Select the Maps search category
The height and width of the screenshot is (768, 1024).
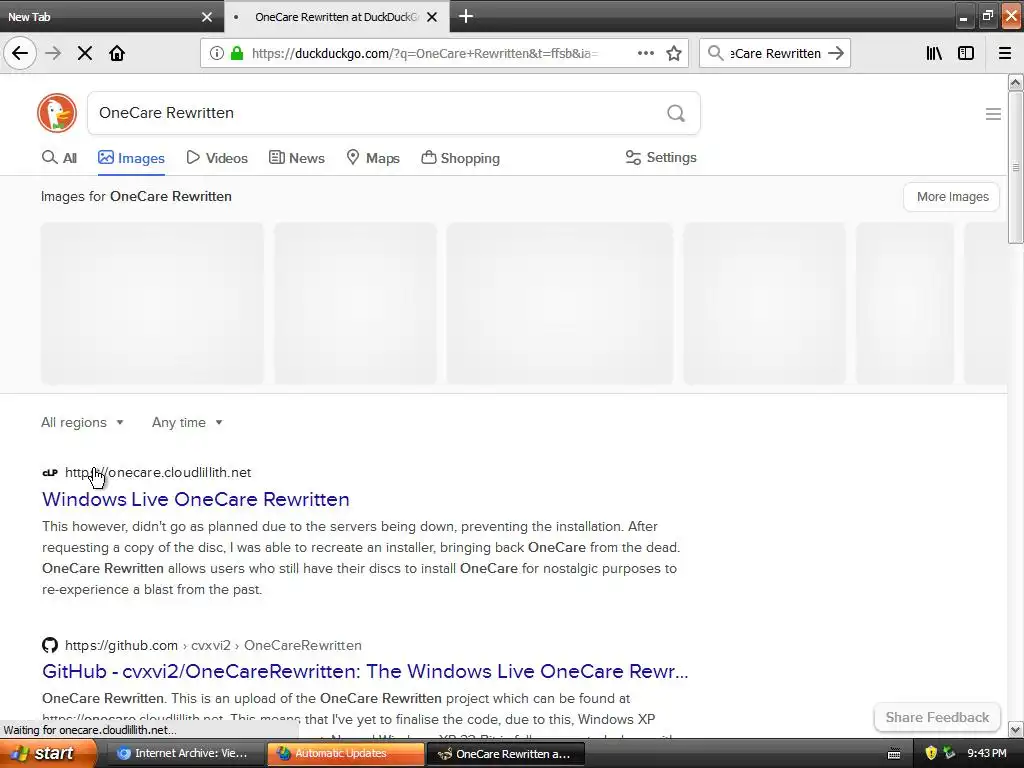(x=373, y=158)
